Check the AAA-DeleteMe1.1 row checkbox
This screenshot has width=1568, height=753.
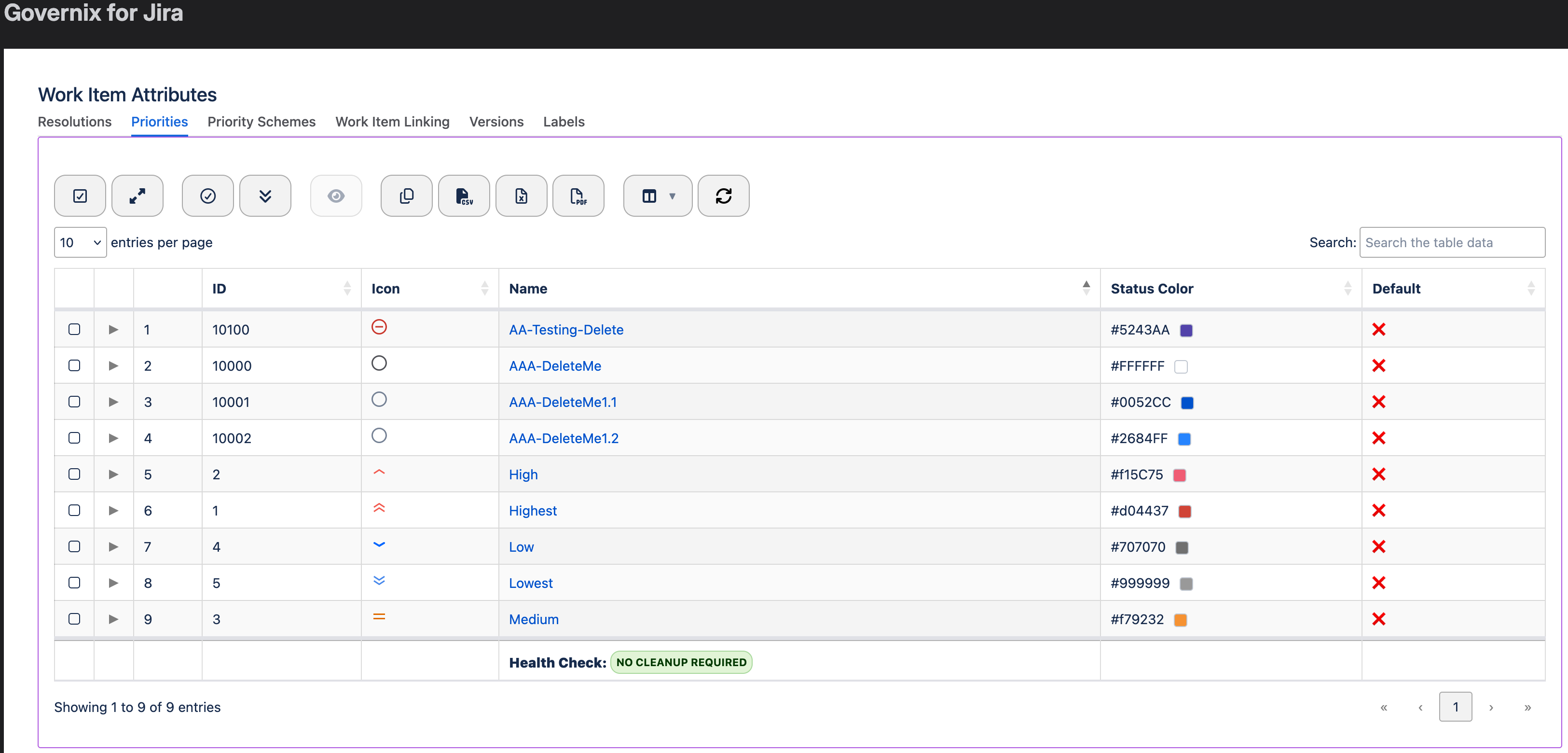74,402
